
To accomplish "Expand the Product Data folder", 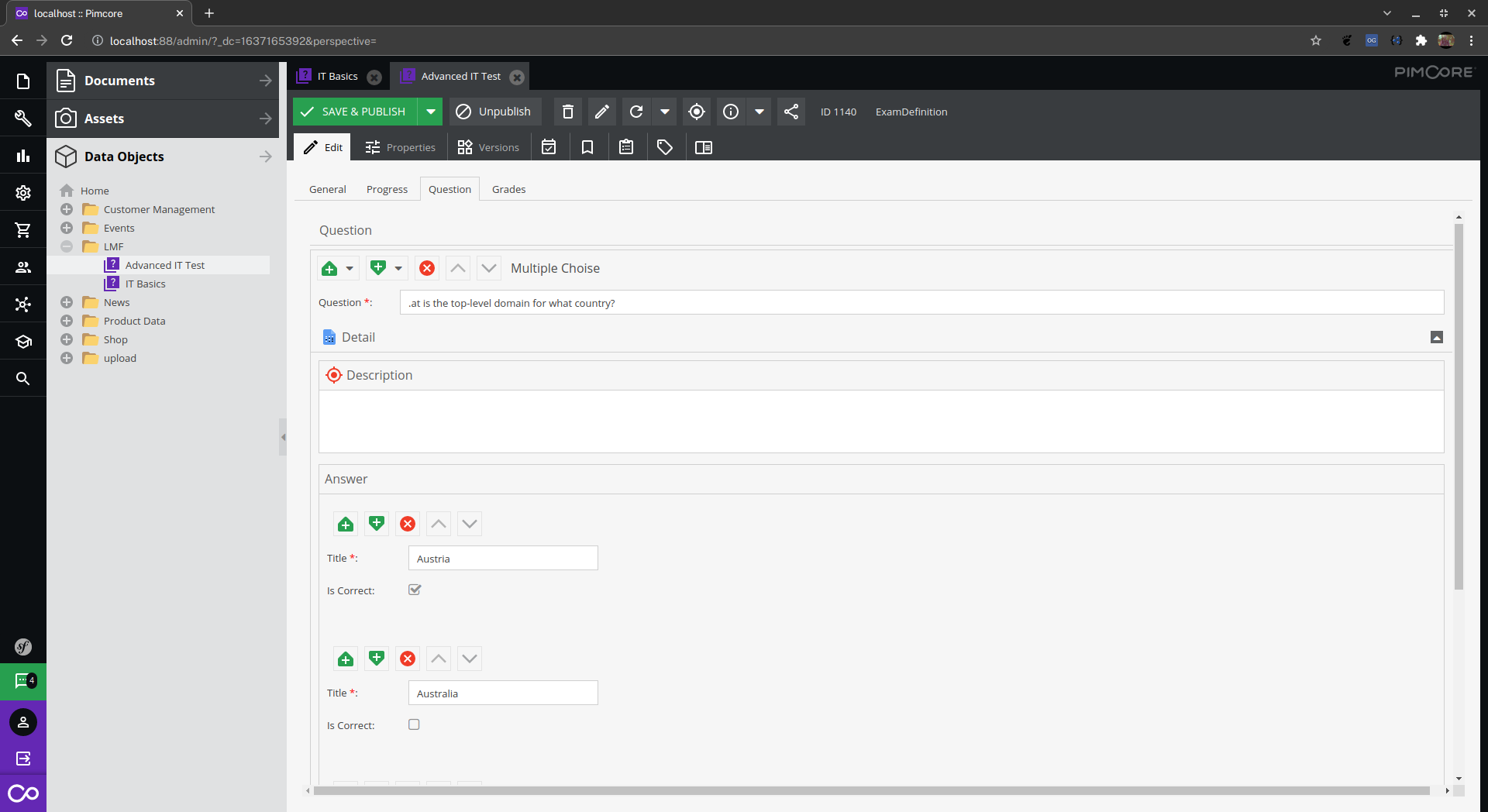I will click(x=67, y=321).
